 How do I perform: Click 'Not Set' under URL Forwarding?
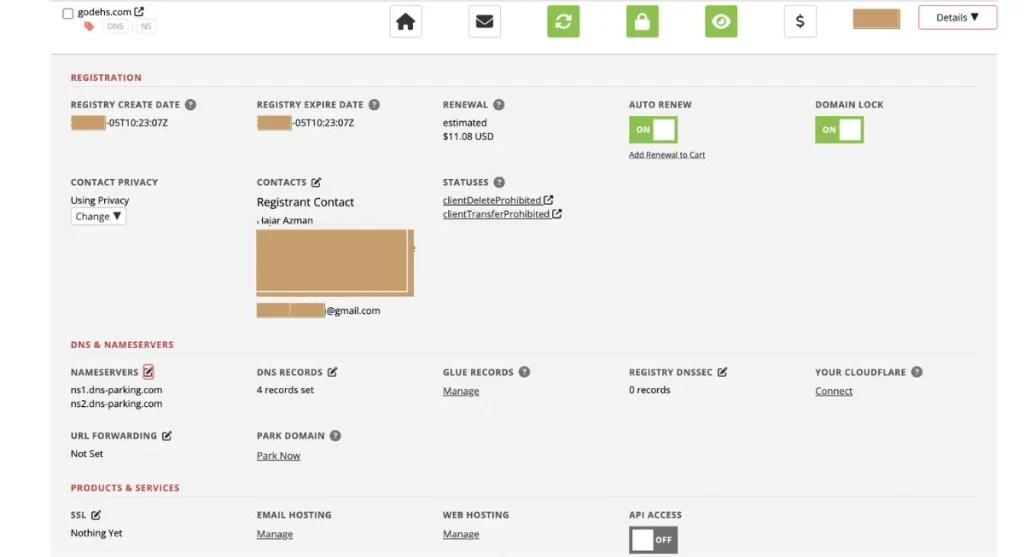tap(87, 454)
